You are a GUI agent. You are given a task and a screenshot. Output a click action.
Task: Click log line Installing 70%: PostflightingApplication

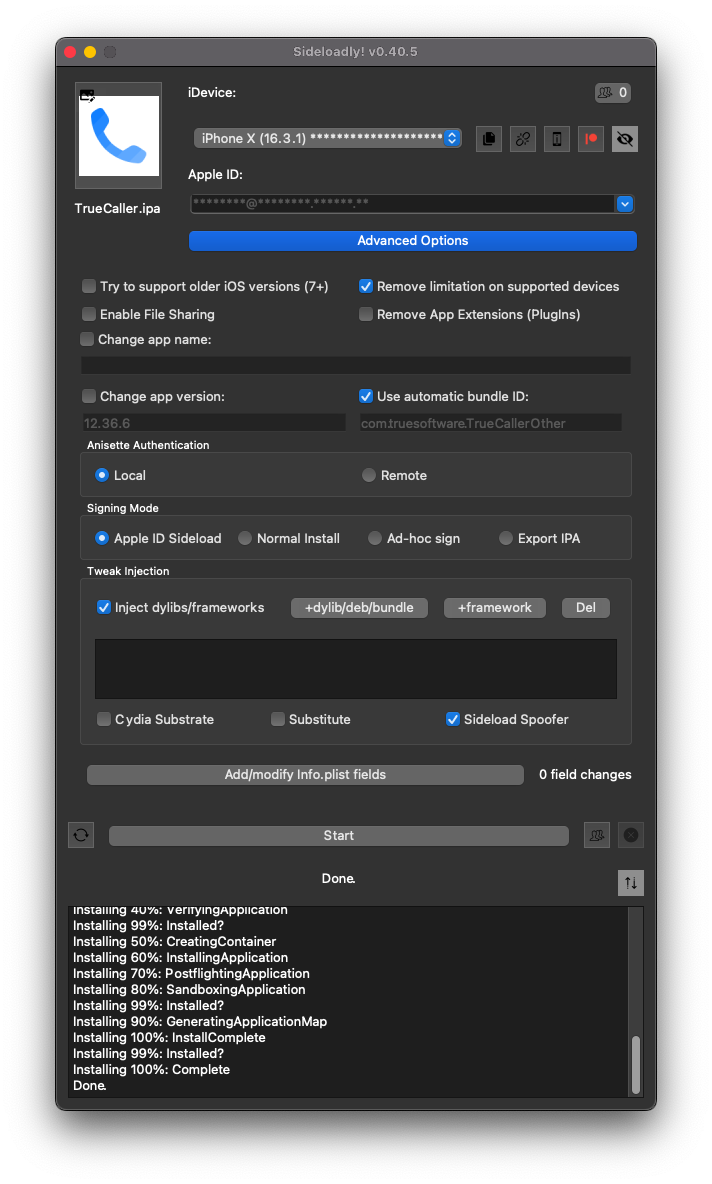pyautogui.click(x=191, y=973)
